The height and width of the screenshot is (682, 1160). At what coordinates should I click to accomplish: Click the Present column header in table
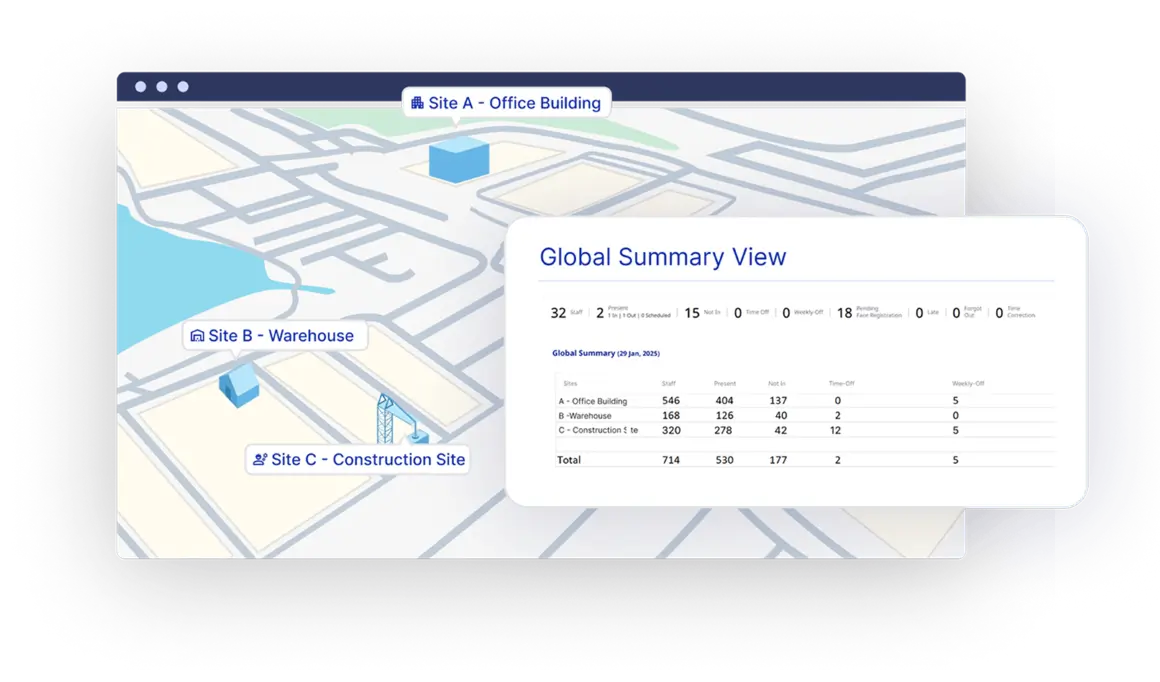click(x=725, y=384)
